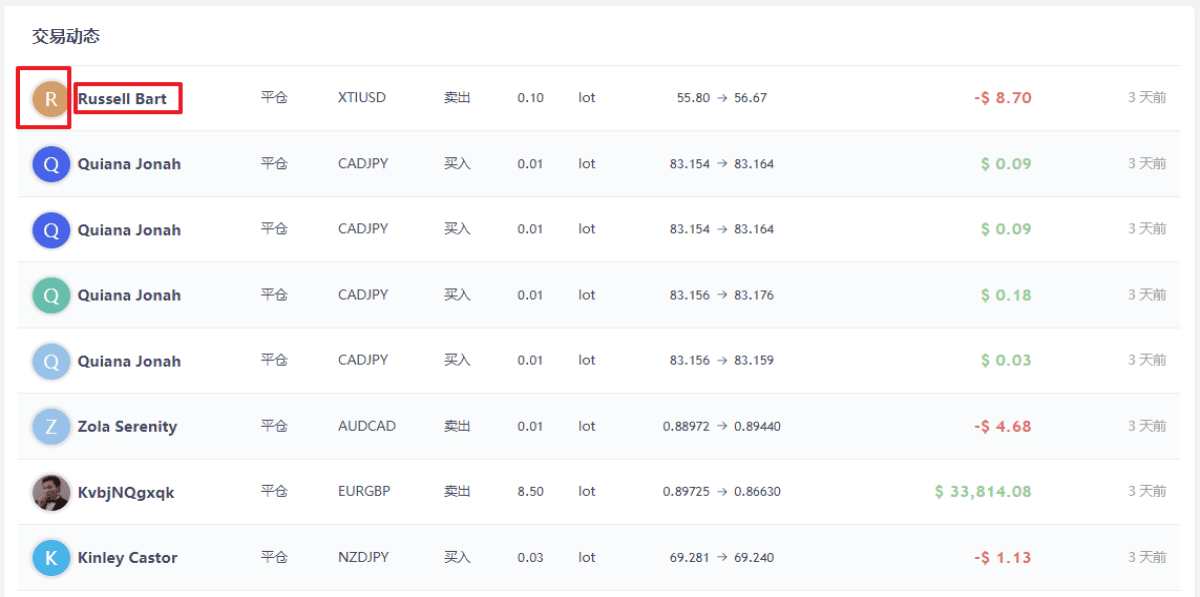Click the -$ 1.13 loss value
Viewport: 1200px width, 597px height.
coord(1002,557)
